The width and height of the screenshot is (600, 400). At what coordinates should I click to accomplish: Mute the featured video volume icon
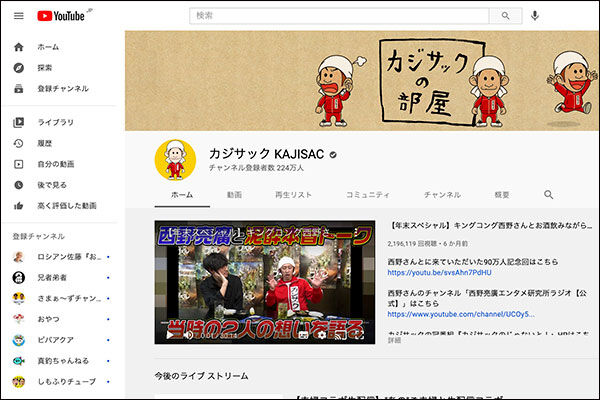pos(188,335)
